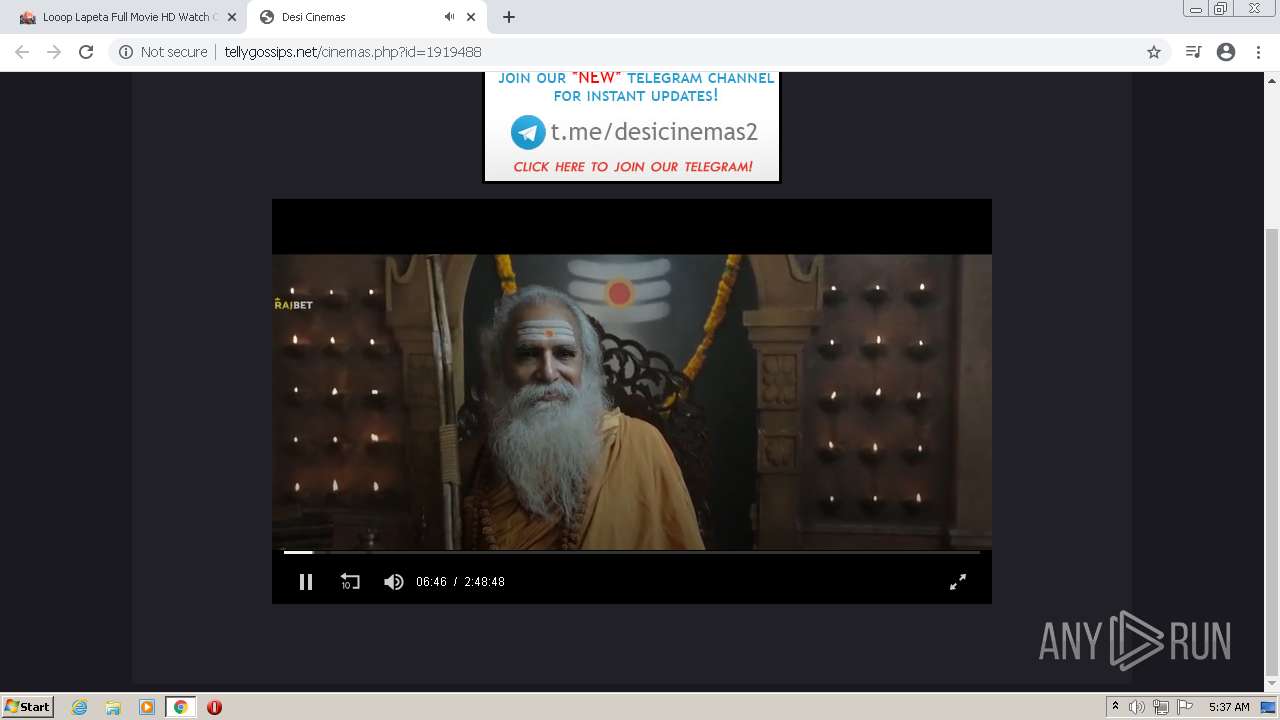Image resolution: width=1280 pixels, height=720 pixels.
Task: Reload the current page
Action: click(86, 52)
